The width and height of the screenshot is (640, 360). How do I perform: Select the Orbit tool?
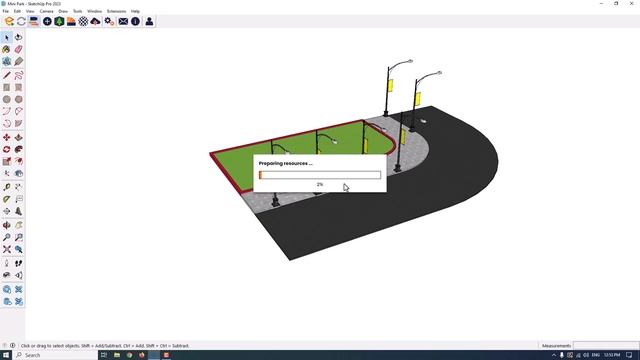point(7,225)
